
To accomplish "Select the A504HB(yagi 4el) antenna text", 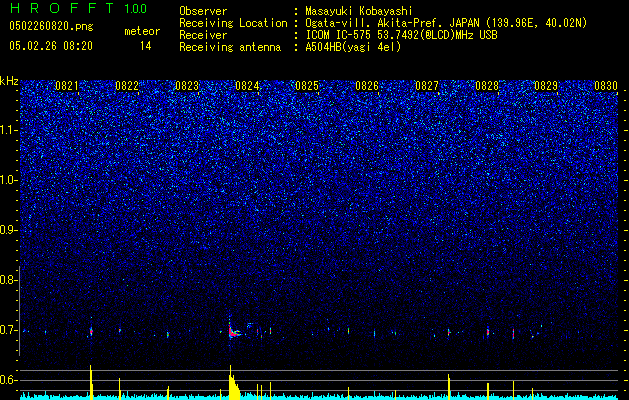I will pyautogui.click(x=353, y=47).
